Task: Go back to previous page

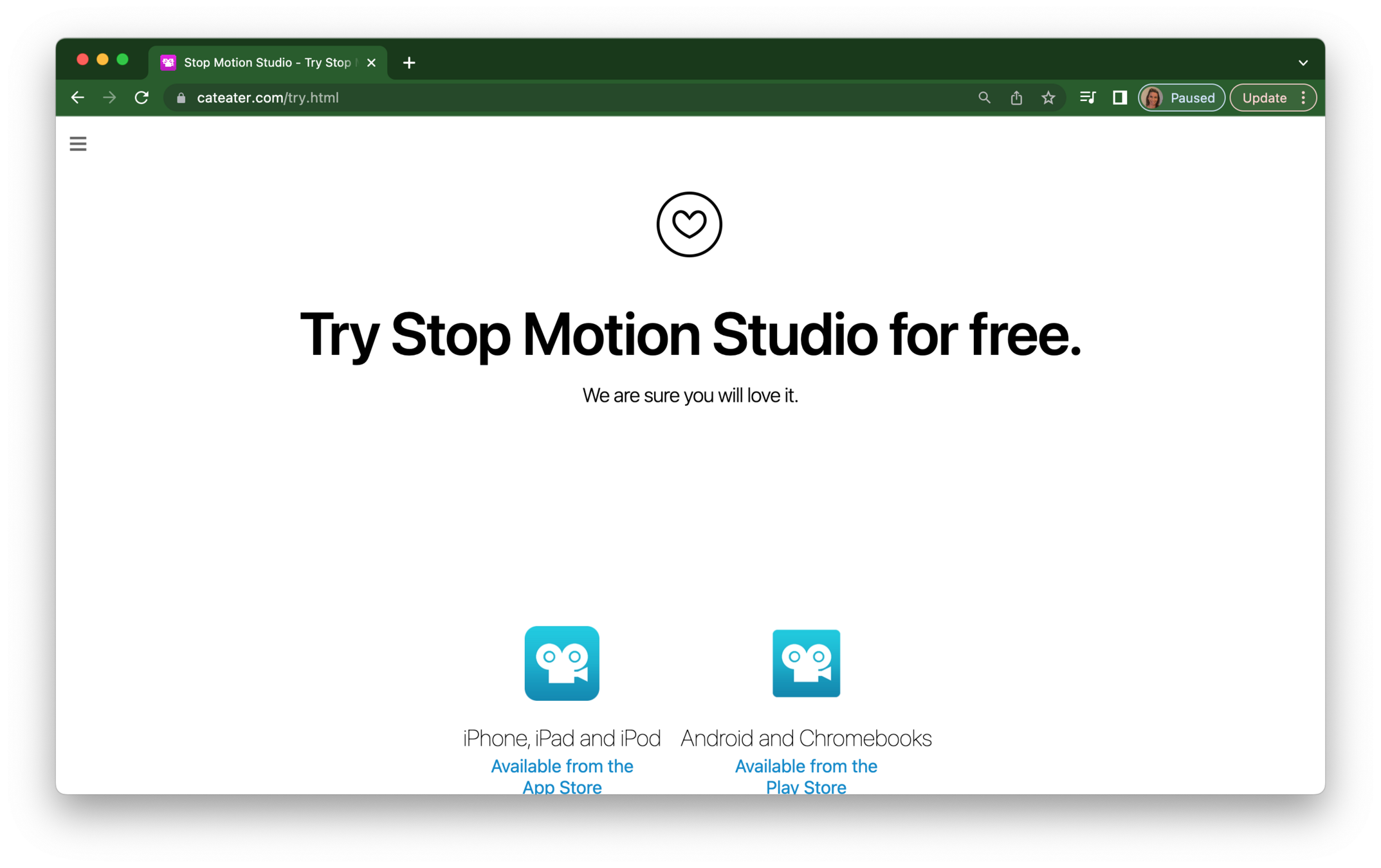Action: 78,98
